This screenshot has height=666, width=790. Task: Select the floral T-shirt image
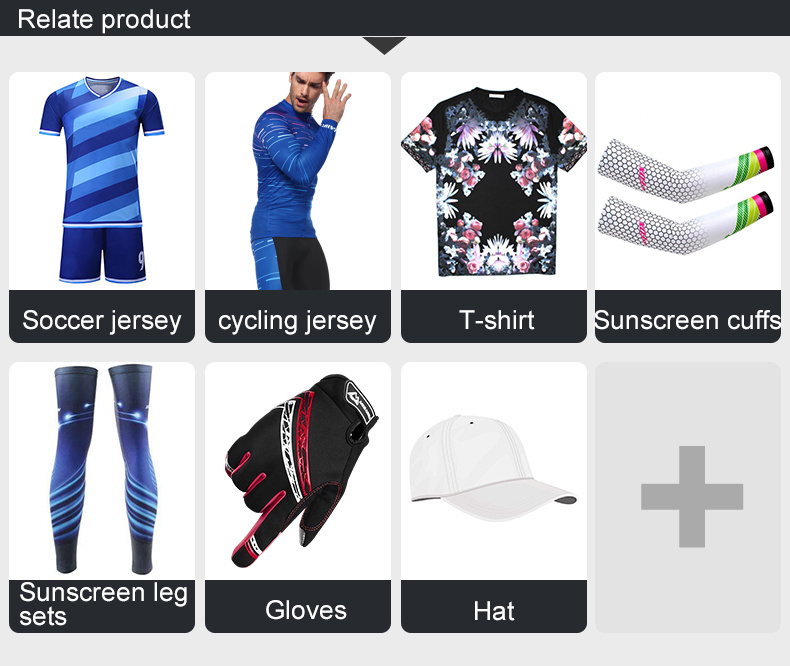coord(494,182)
